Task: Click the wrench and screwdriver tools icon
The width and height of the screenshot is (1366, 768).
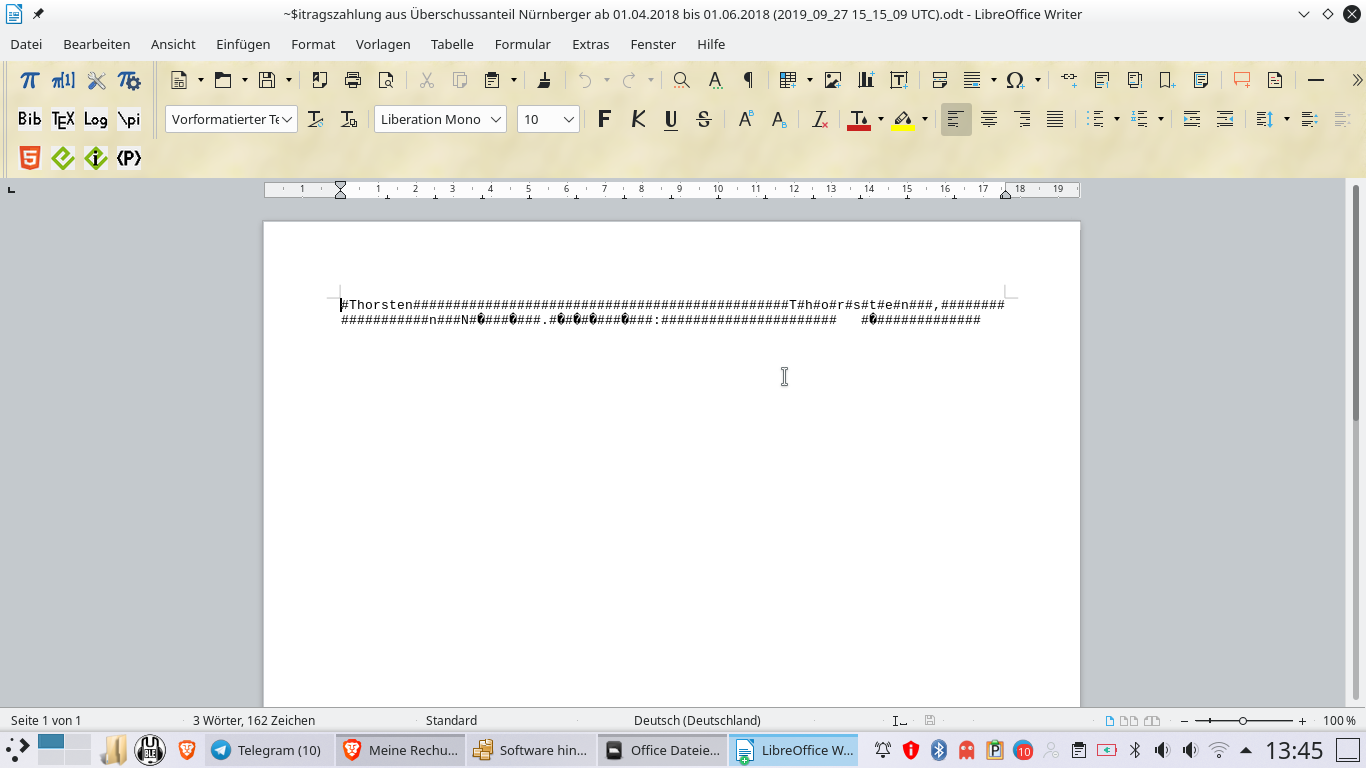Action: 96,80
